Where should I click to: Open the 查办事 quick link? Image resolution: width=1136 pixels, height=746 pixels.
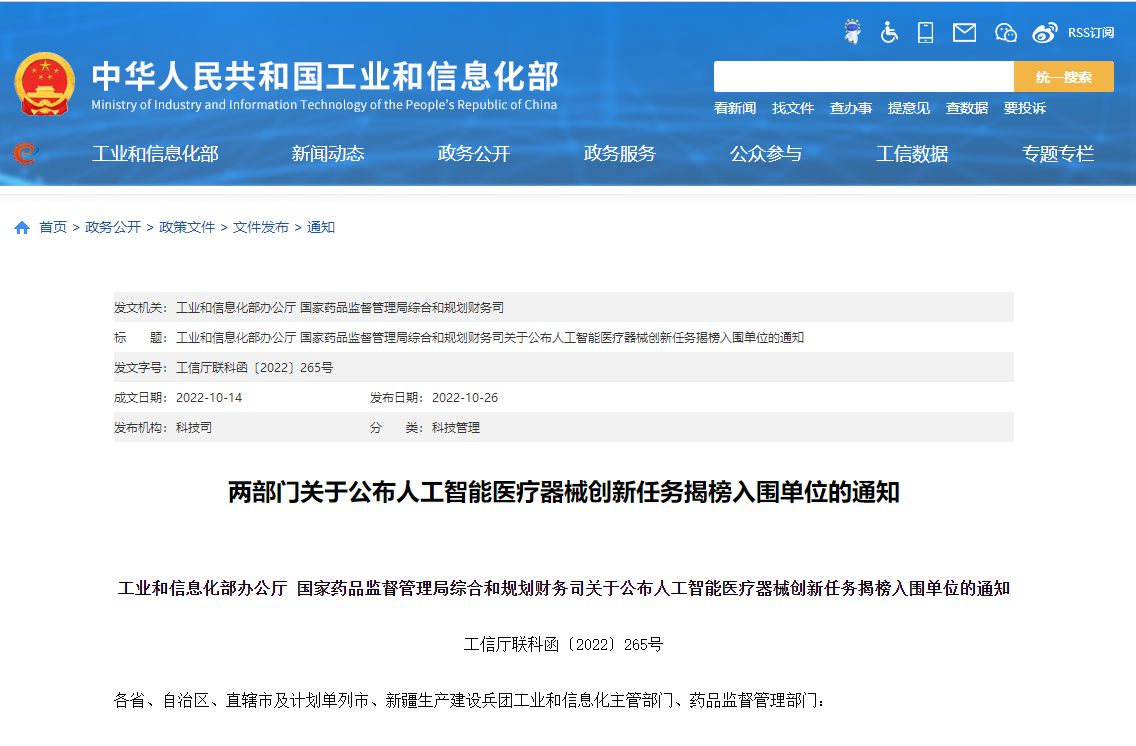[851, 108]
